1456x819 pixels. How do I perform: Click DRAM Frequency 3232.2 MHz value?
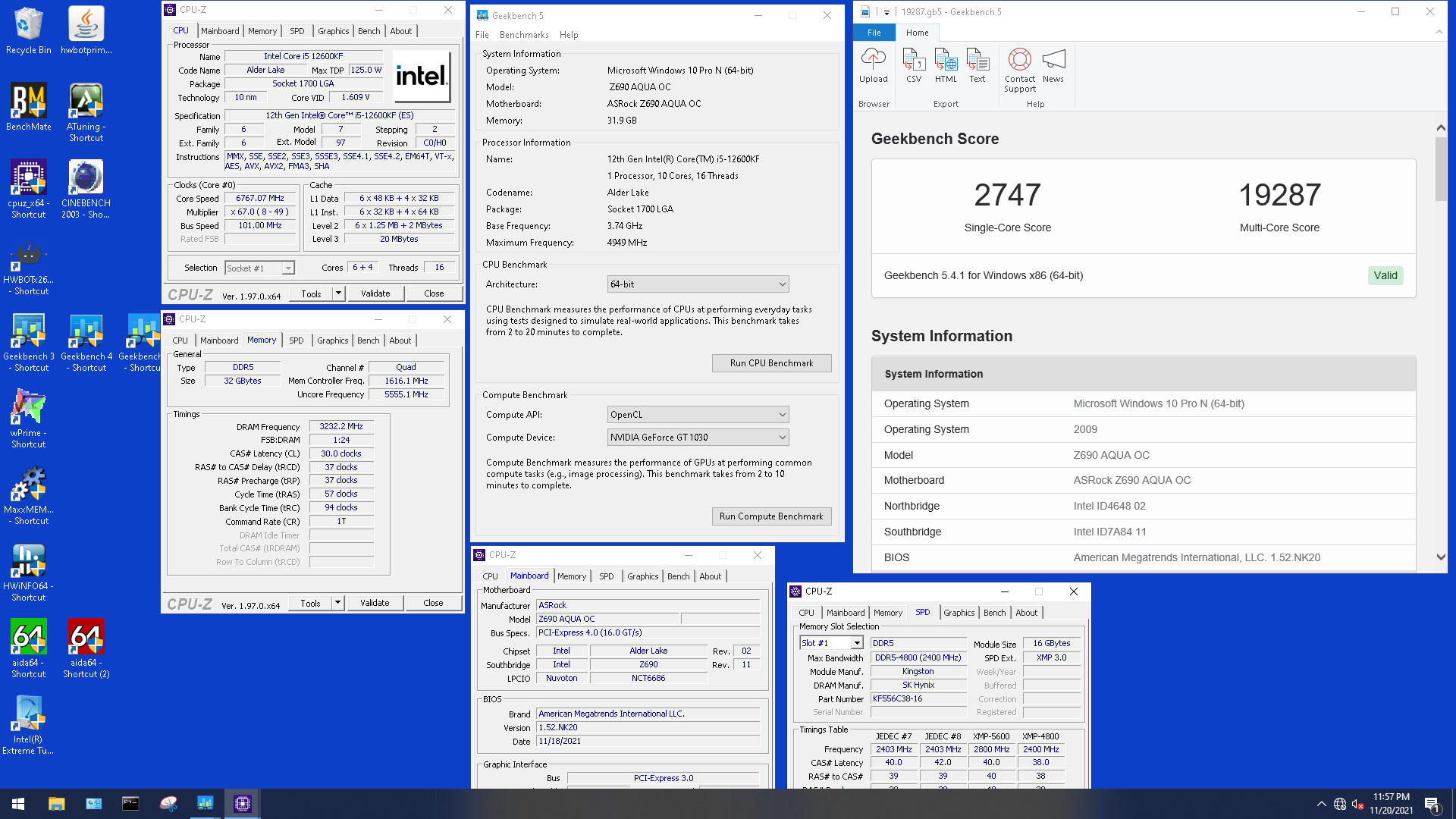tap(341, 426)
